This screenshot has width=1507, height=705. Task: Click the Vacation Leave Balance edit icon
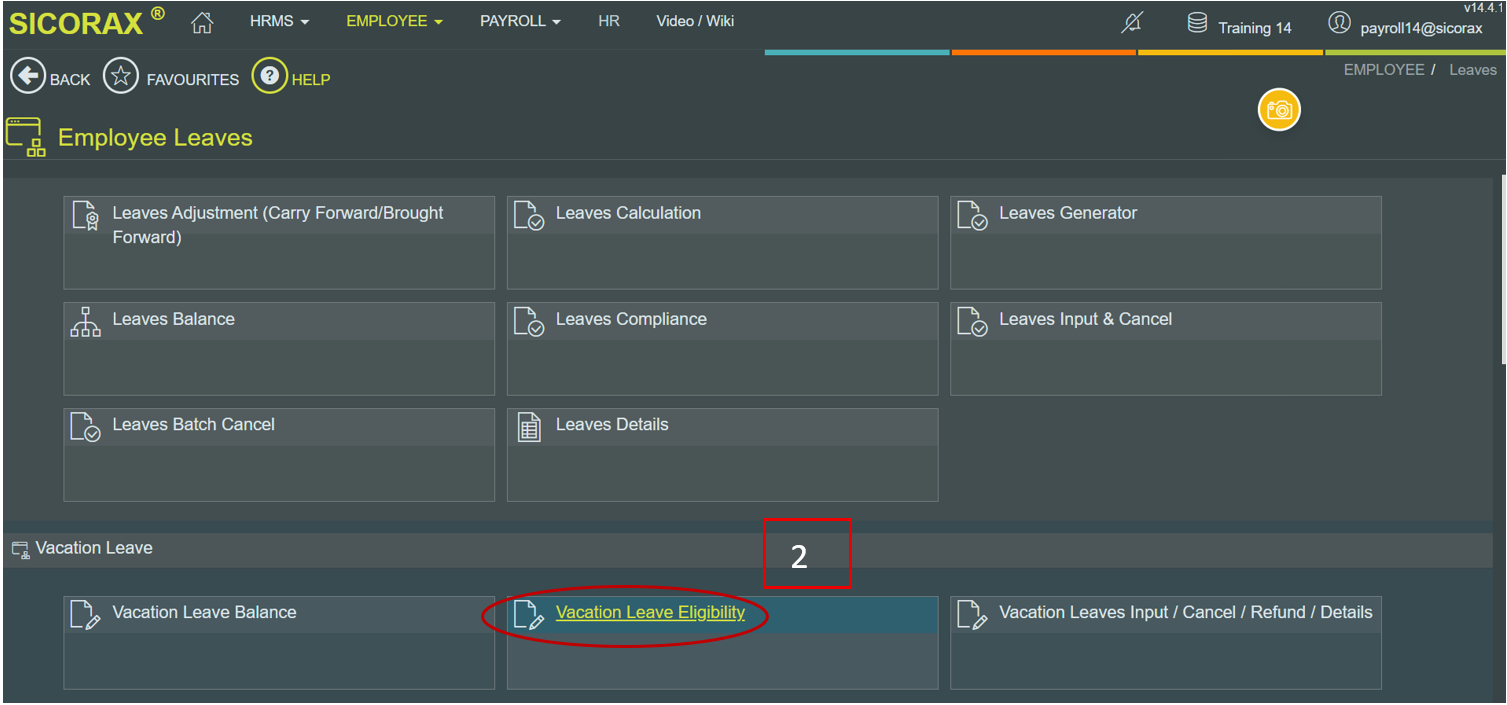86,615
